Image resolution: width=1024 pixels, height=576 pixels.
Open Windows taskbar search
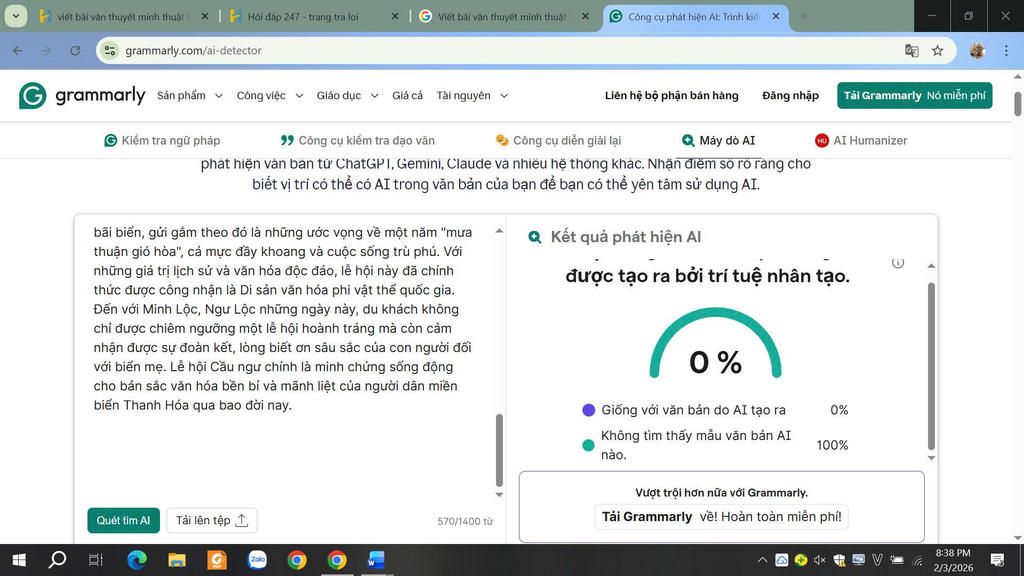[57, 560]
